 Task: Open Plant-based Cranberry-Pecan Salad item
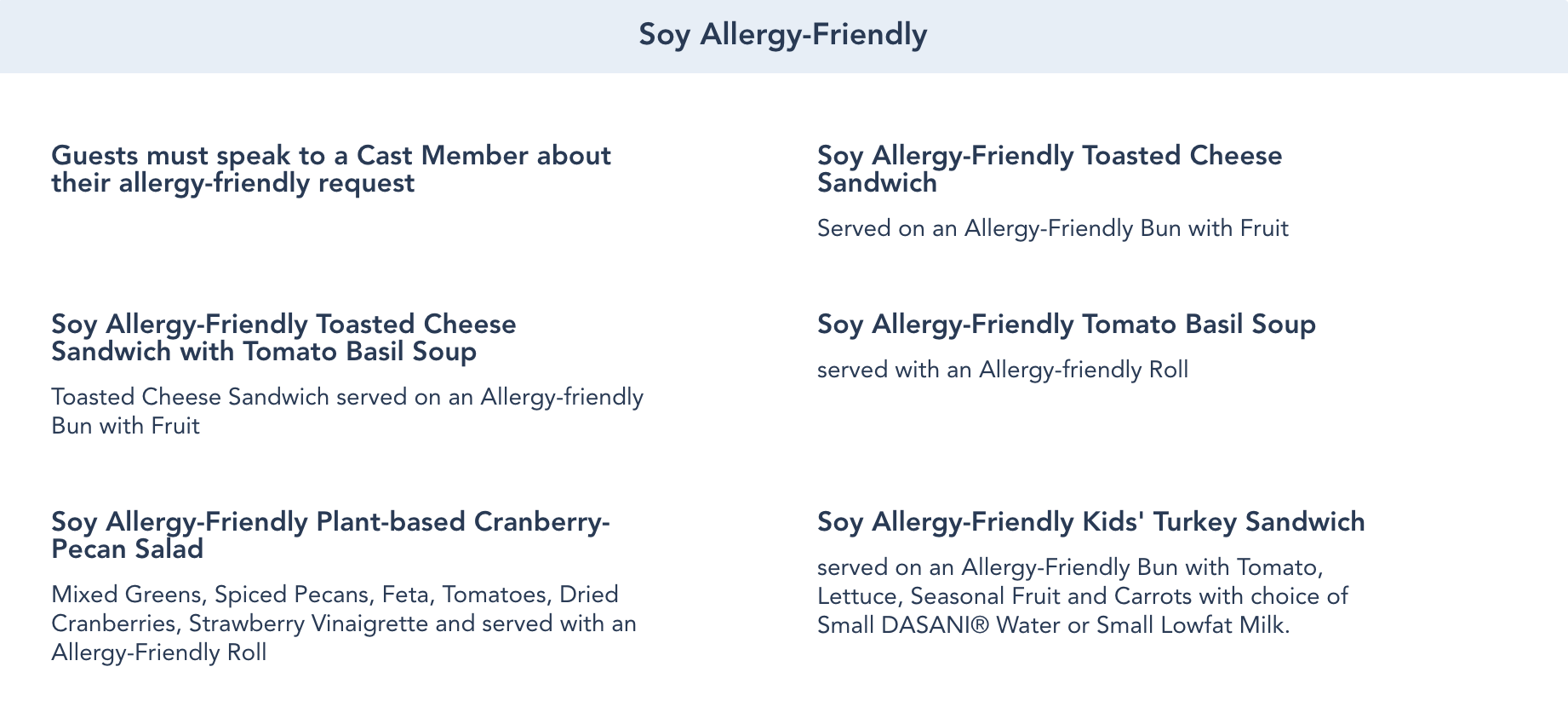330,535
